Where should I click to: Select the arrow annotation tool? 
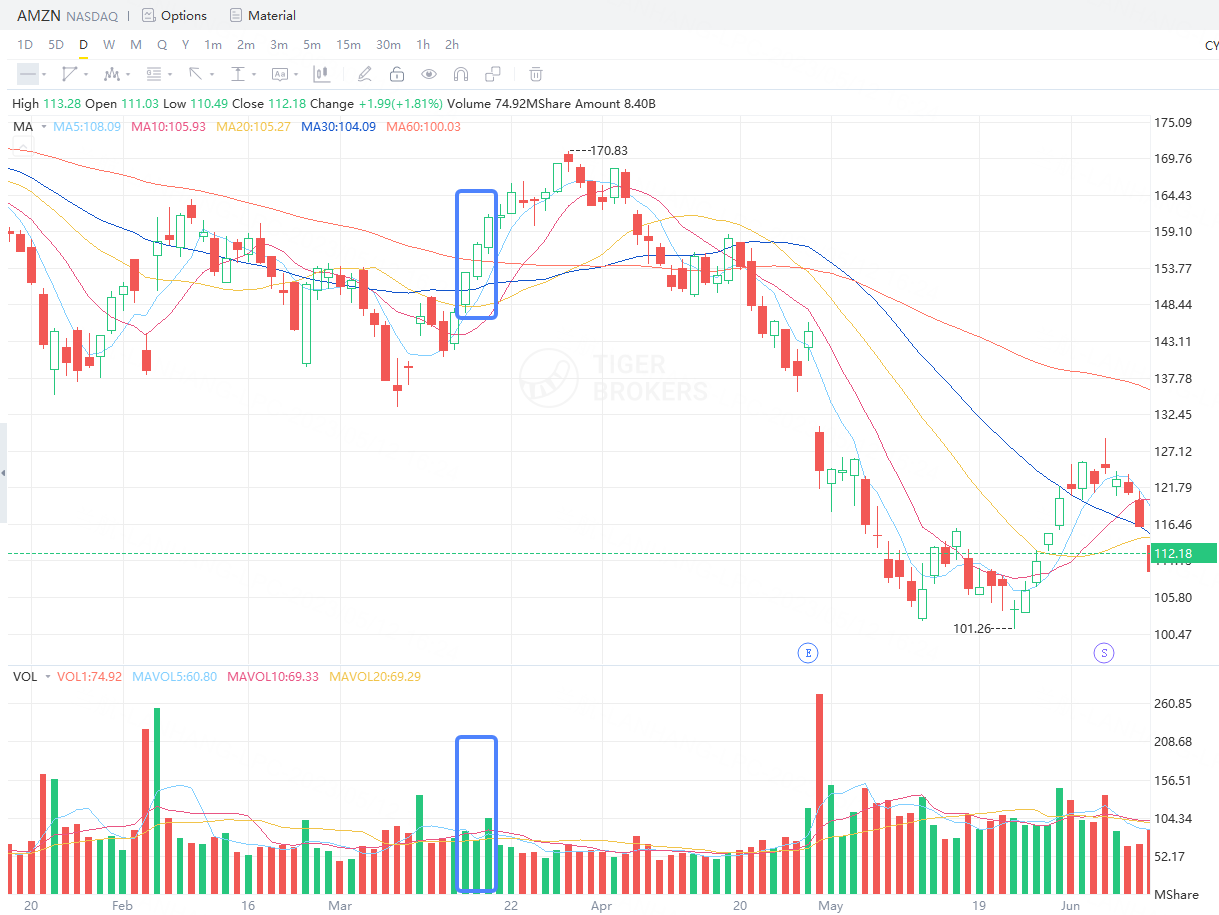(196, 74)
